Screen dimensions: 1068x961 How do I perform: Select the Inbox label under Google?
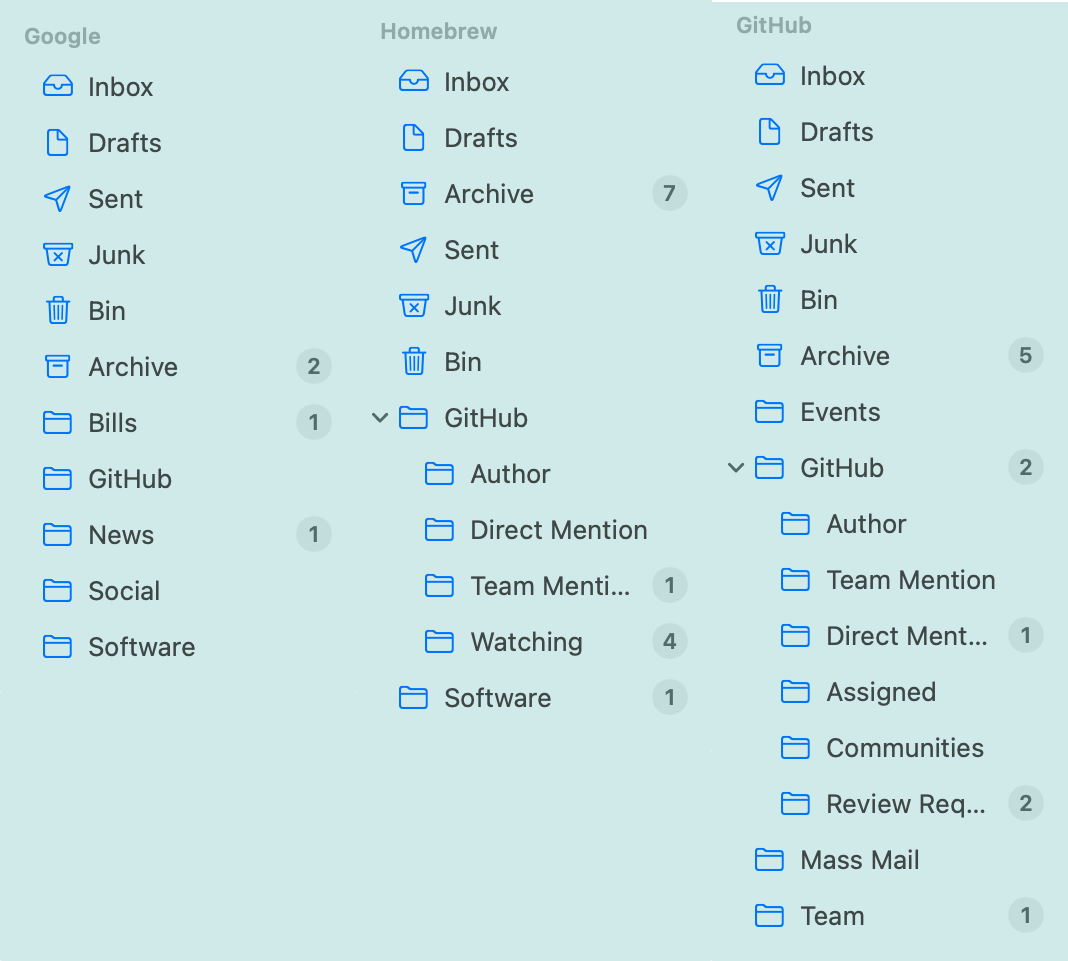121,87
